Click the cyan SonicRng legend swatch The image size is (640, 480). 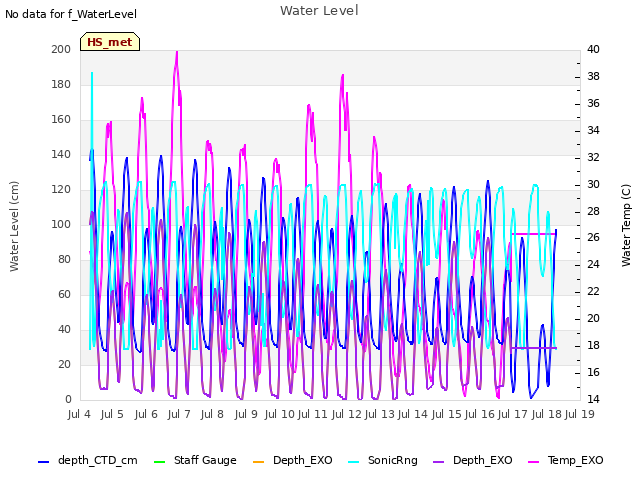click(x=353, y=462)
